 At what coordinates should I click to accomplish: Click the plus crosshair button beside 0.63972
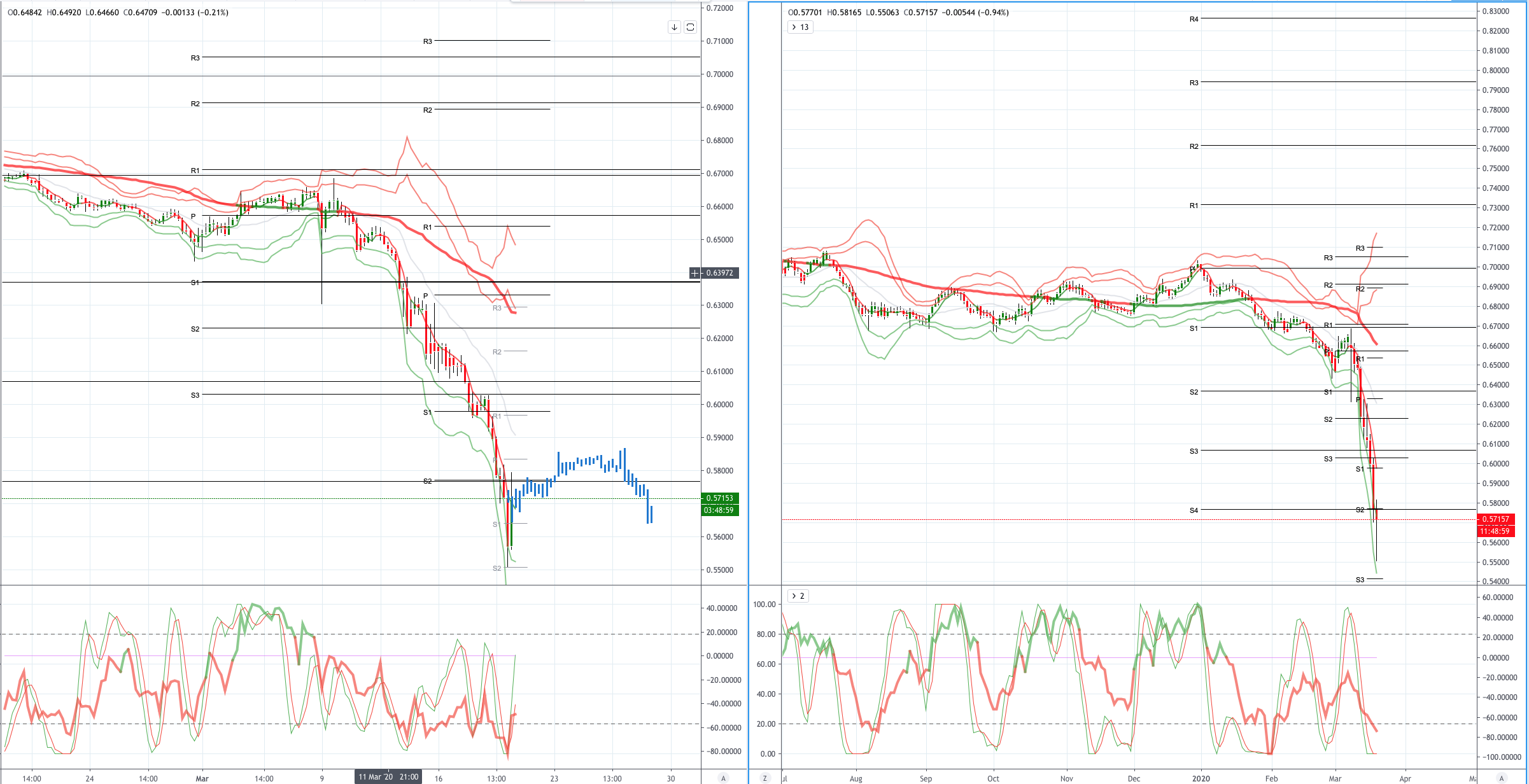pyautogui.click(x=695, y=273)
